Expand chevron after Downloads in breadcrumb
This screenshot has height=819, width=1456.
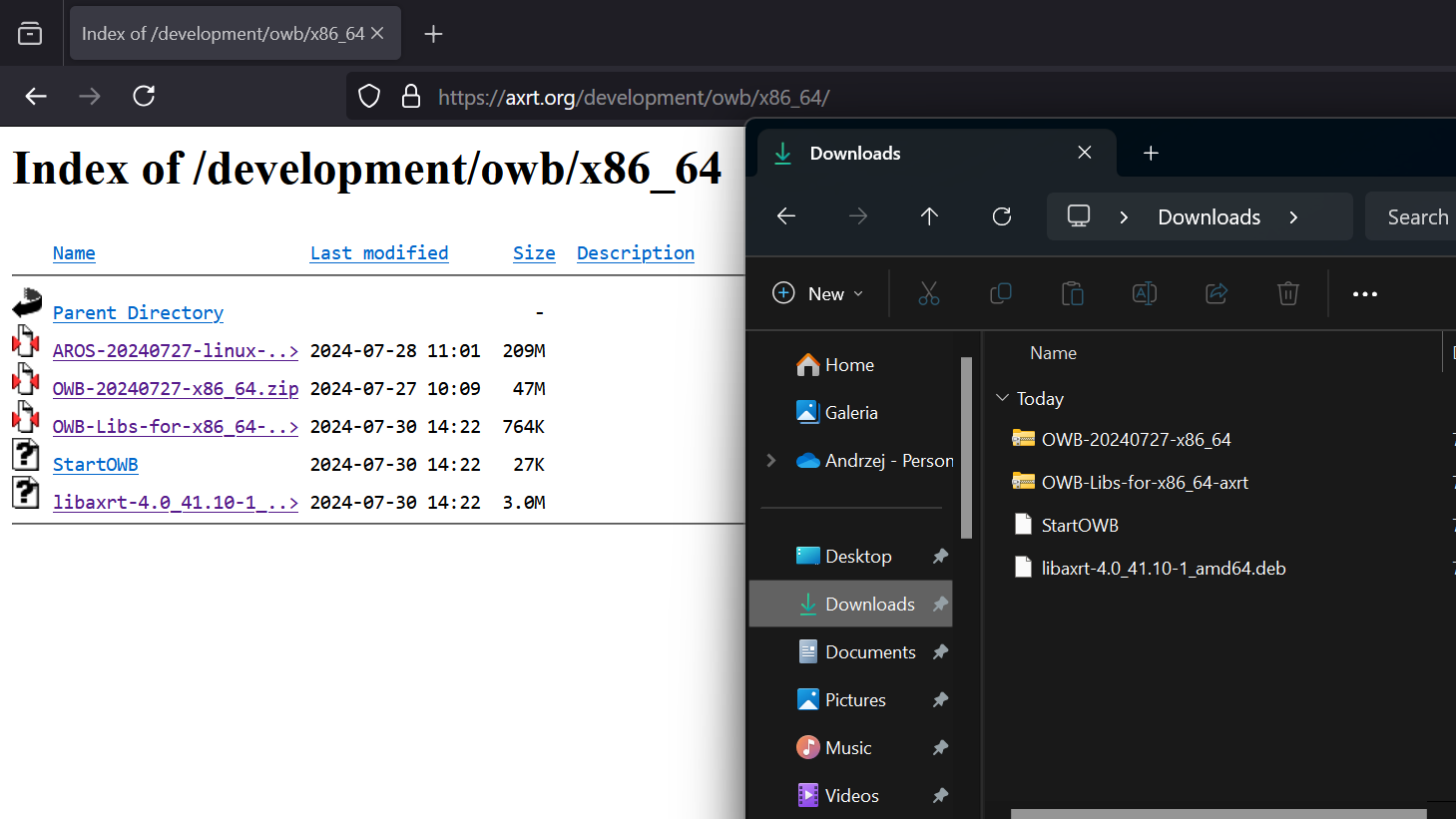pyautogui.click(x=1293, y=217)
